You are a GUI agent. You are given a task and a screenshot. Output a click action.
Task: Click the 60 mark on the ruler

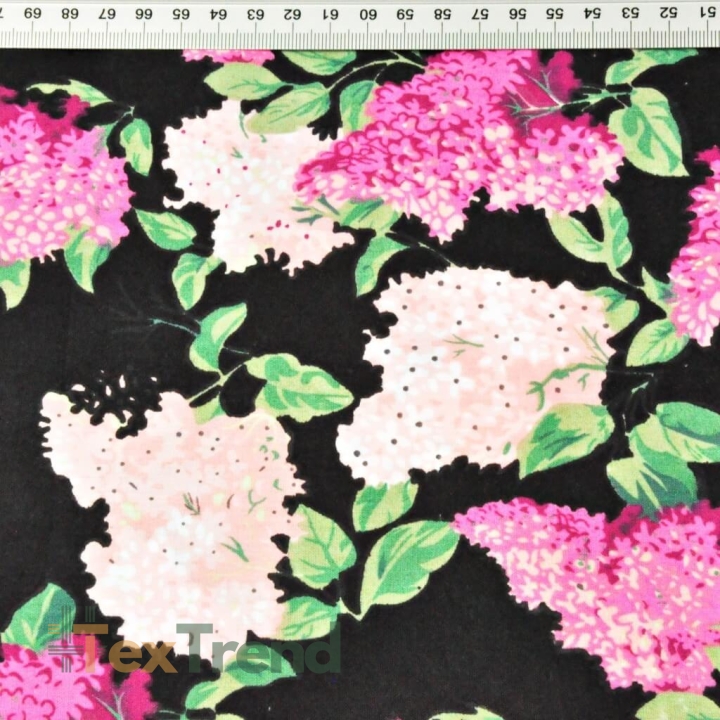368,15
